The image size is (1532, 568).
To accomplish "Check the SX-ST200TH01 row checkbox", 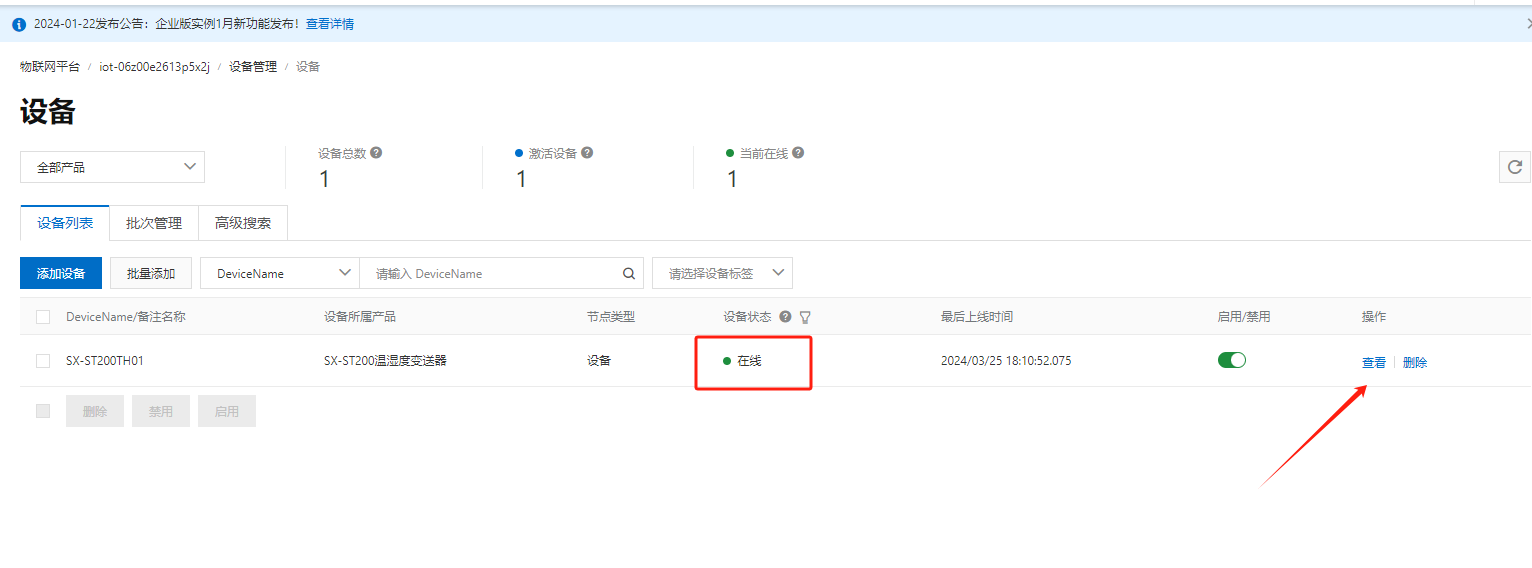I will tap(43, 361).
